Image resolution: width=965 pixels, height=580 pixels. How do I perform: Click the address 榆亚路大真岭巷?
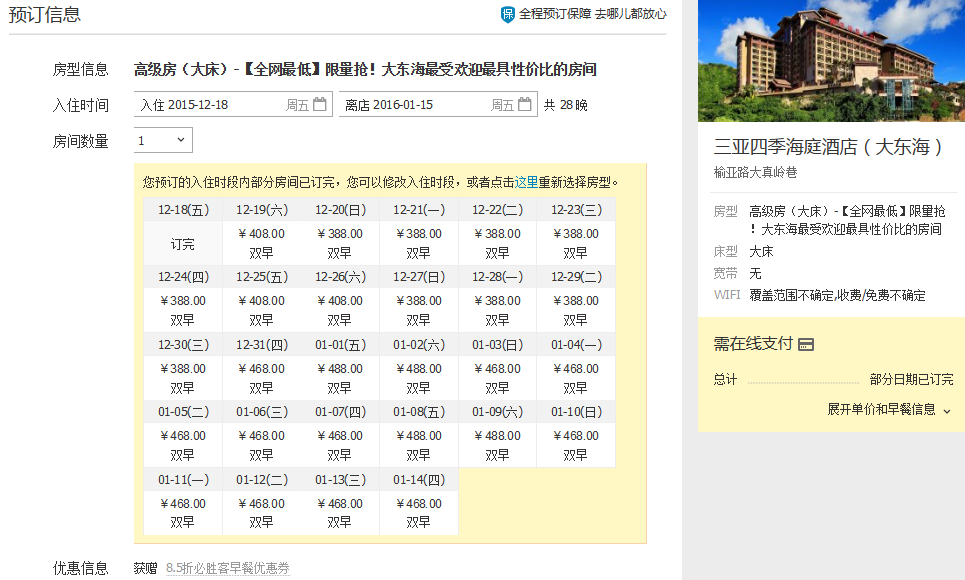click(755, 172)
